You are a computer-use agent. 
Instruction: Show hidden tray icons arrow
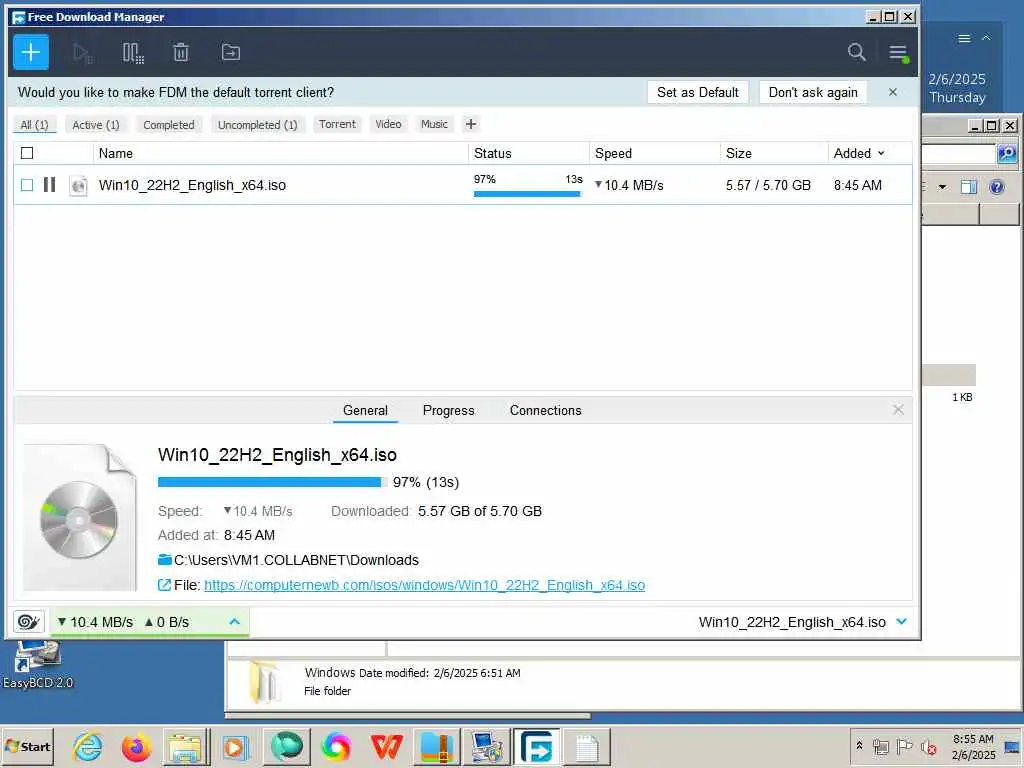859,746
